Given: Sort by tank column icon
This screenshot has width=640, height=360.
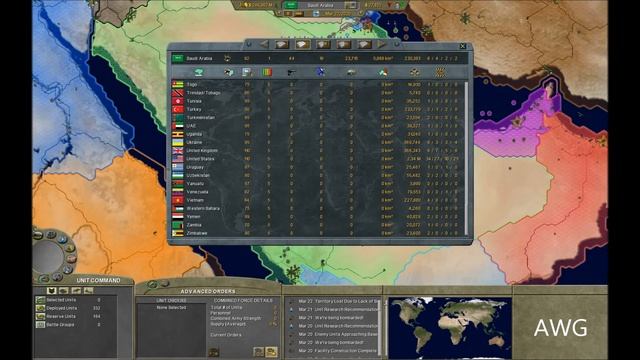Looking at the screenshot, I should (x=351, y=72).
